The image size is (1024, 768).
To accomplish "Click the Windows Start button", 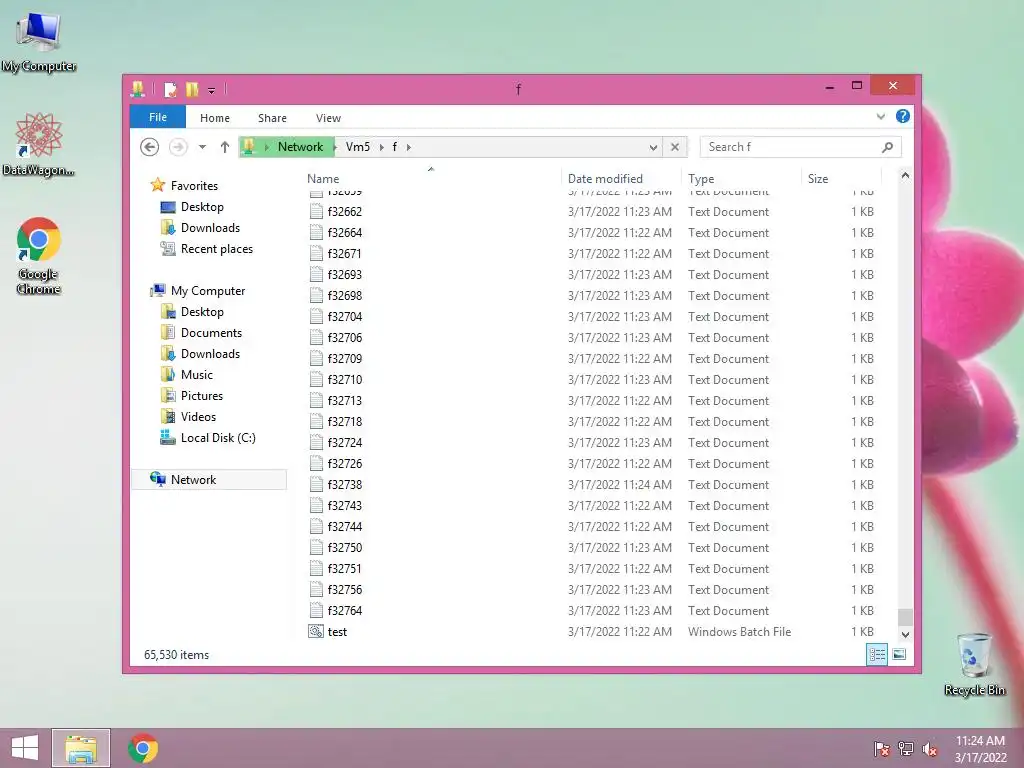I will click(25, 748).
